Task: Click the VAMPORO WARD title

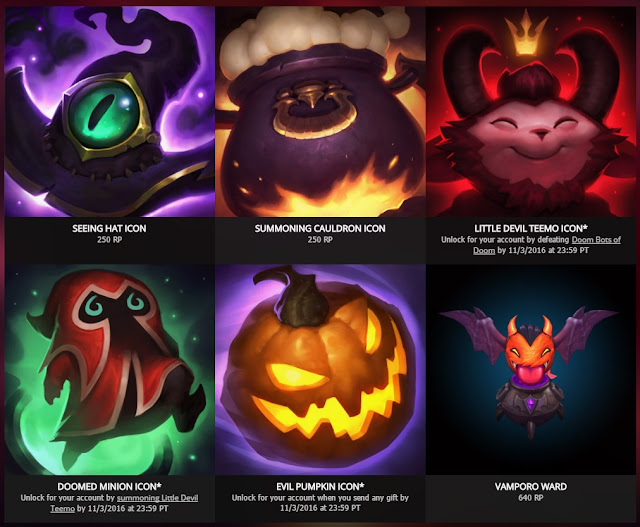Action: pos(531,486)
